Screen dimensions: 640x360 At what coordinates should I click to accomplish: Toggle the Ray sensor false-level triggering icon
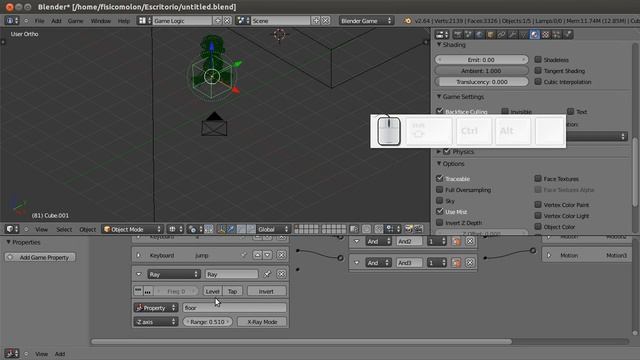[148, 291]
